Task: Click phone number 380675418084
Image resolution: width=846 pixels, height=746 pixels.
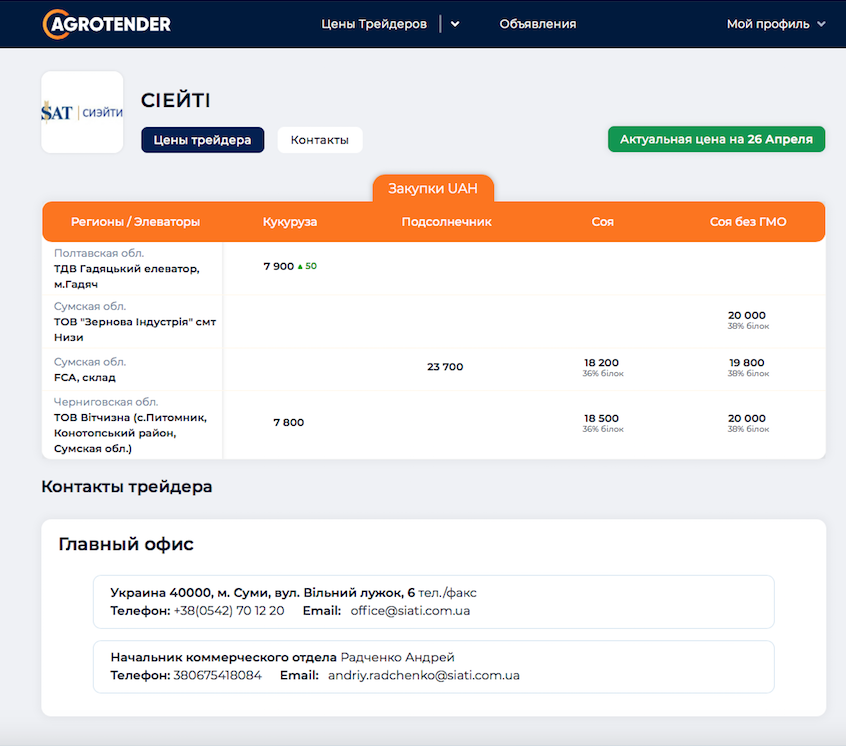Action: click(x=218, y=675)
